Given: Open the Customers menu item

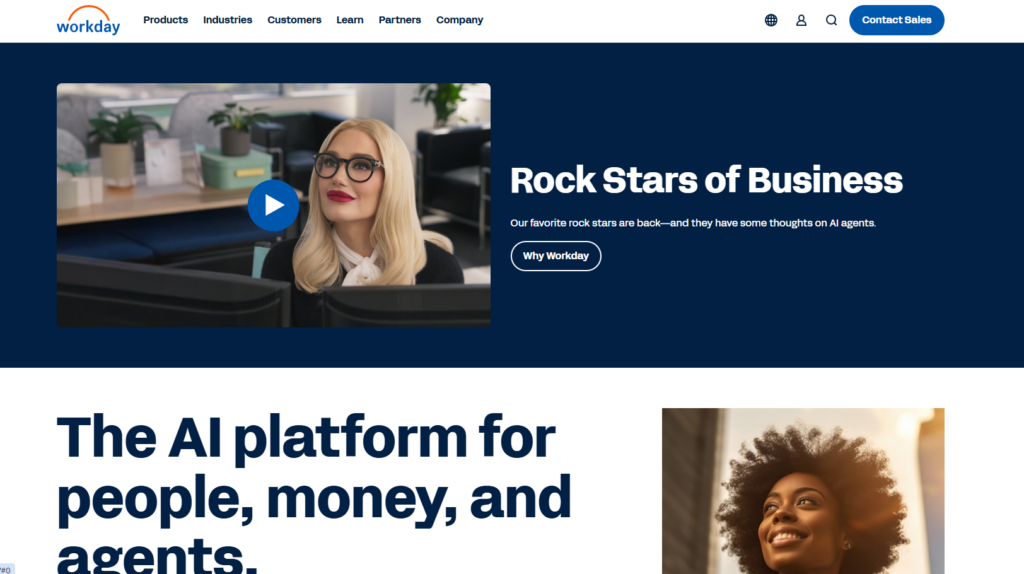Looking at the screenshot, I should [294, 20].
